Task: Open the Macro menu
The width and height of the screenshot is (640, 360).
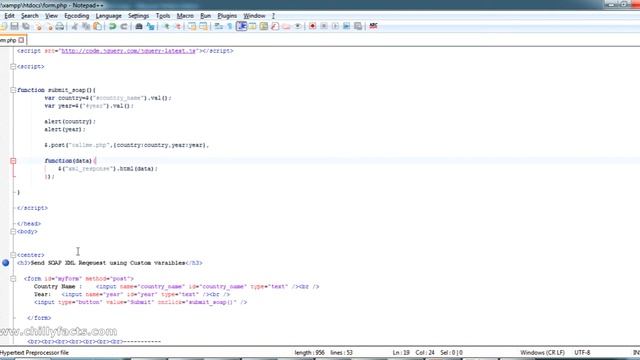Action: (185, 16)
